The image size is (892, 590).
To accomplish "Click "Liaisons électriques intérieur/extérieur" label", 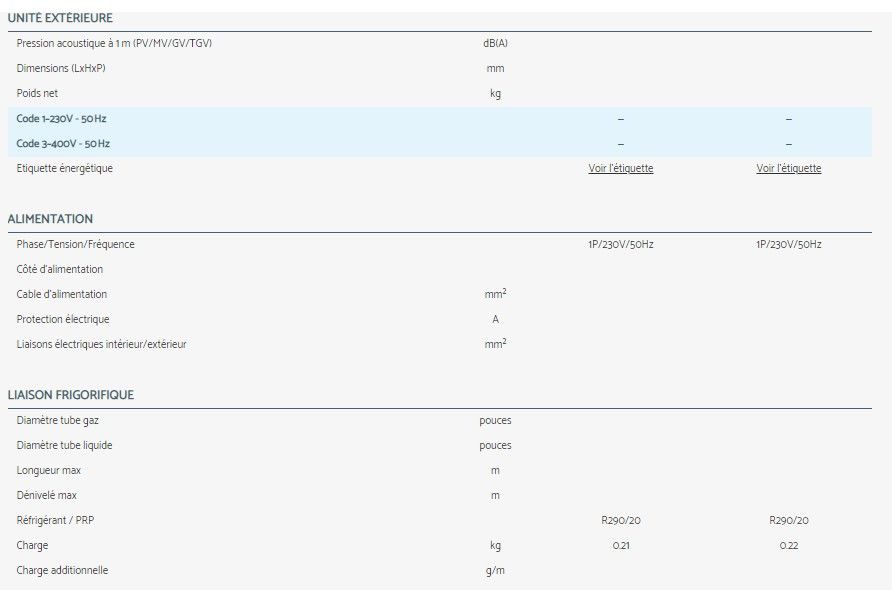I will tap(101, 344).
